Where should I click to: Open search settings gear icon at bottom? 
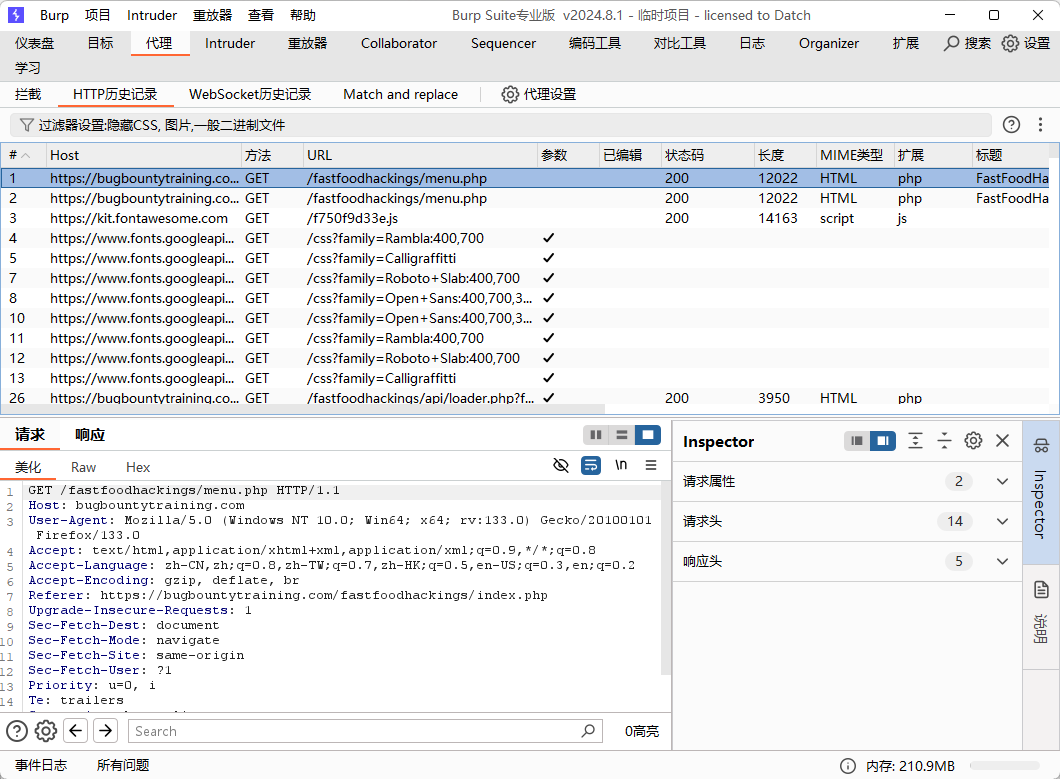pyautogui.click(x=46, y=731)
